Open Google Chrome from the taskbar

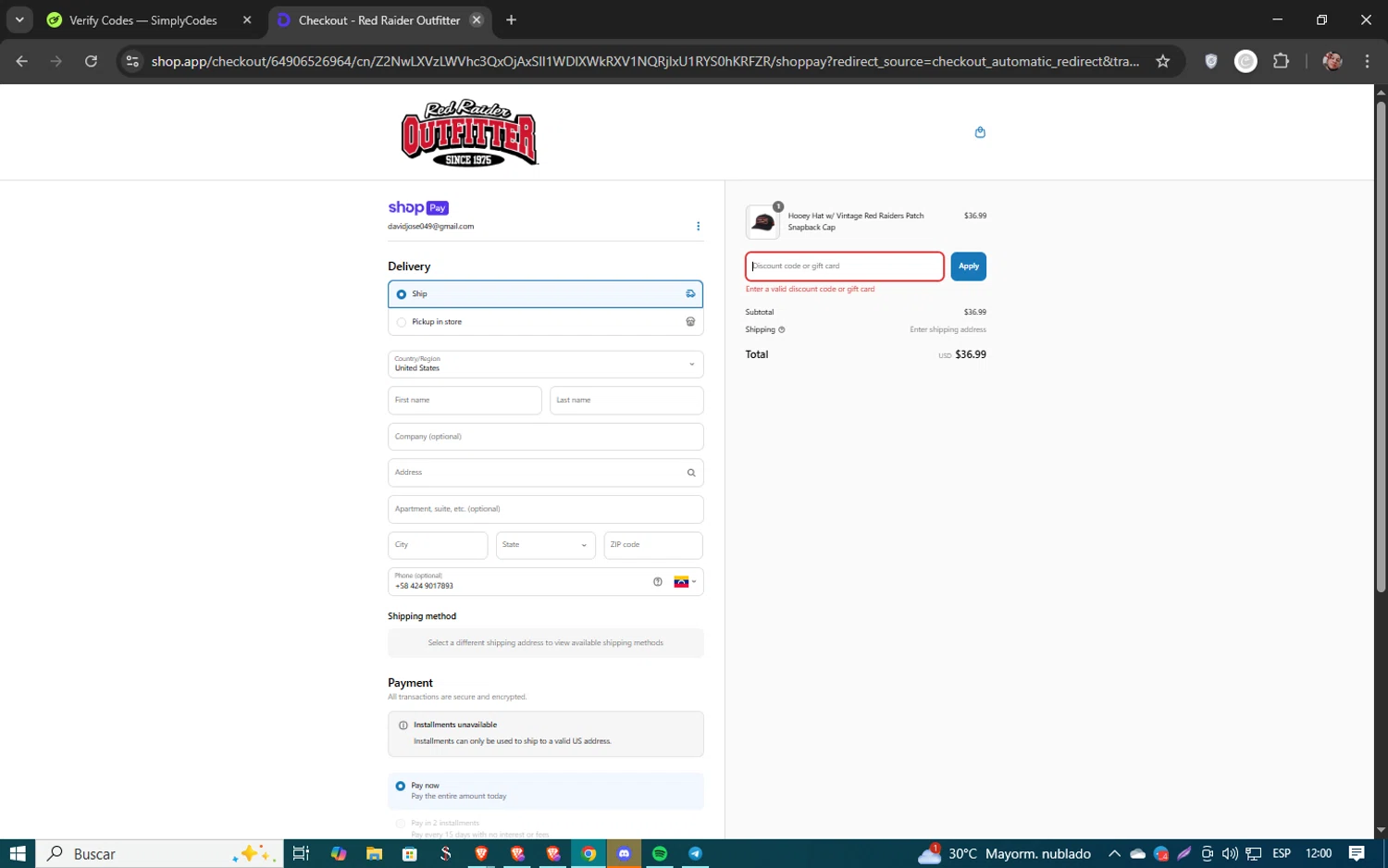pos(589,853)
